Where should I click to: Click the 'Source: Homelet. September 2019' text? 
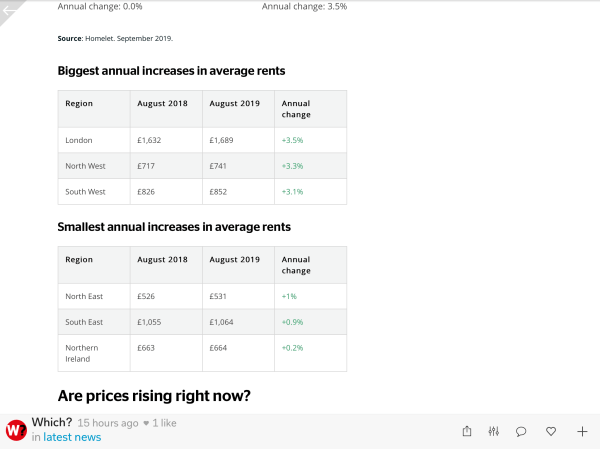point(115,38)
